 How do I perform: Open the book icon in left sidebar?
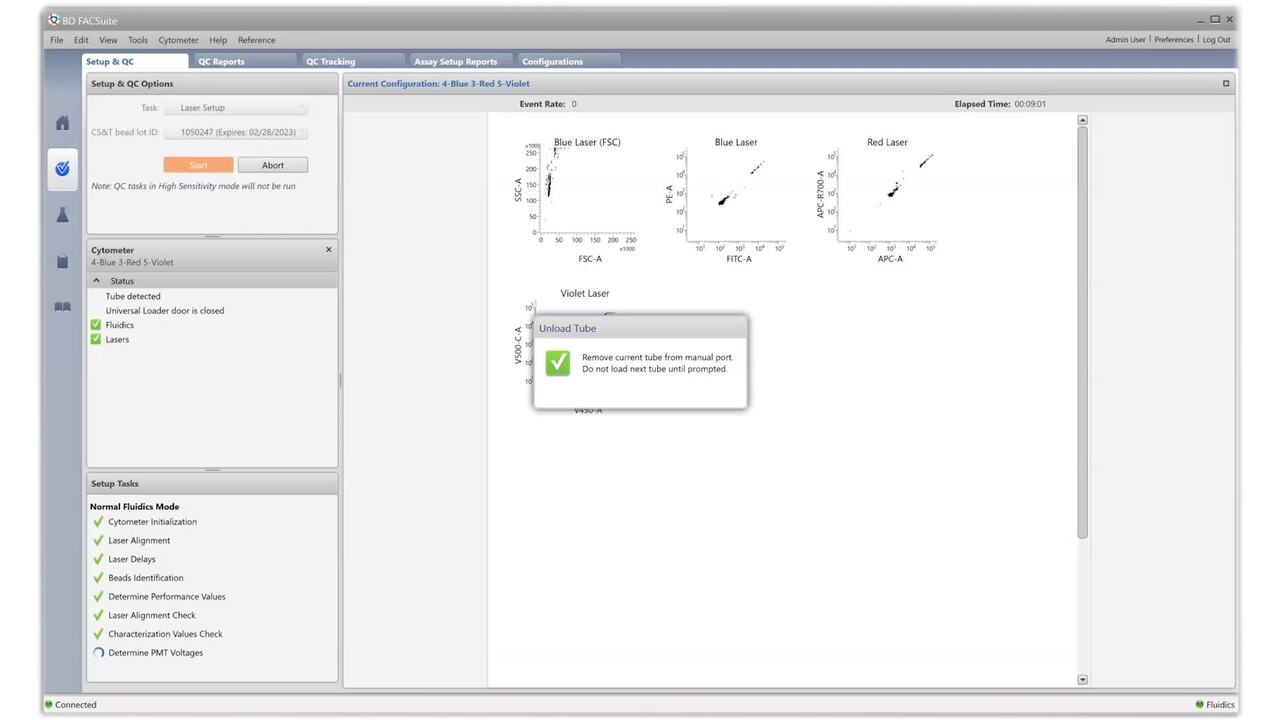[x=62, y=307]
